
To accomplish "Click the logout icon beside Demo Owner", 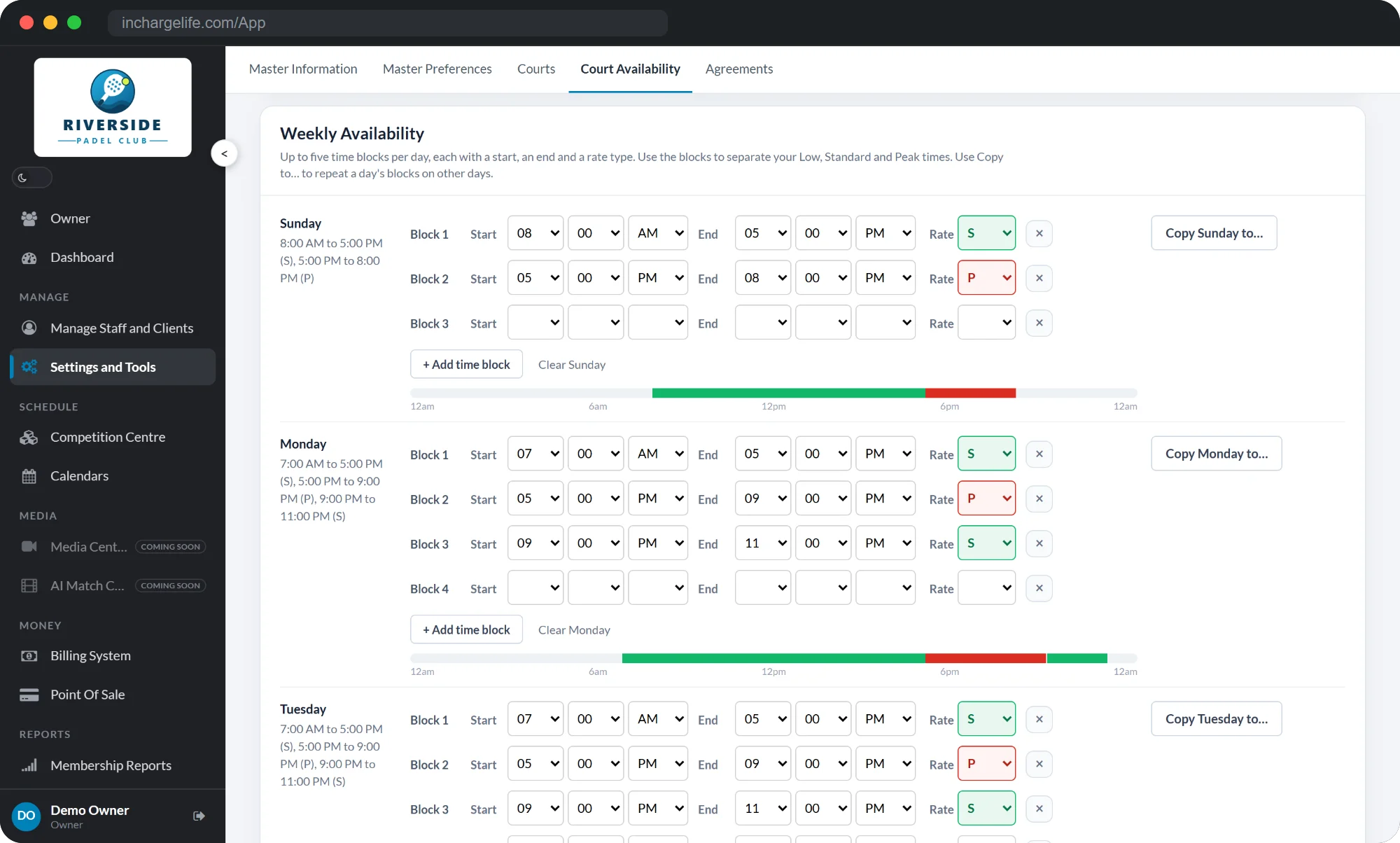I will click(199, 816).
